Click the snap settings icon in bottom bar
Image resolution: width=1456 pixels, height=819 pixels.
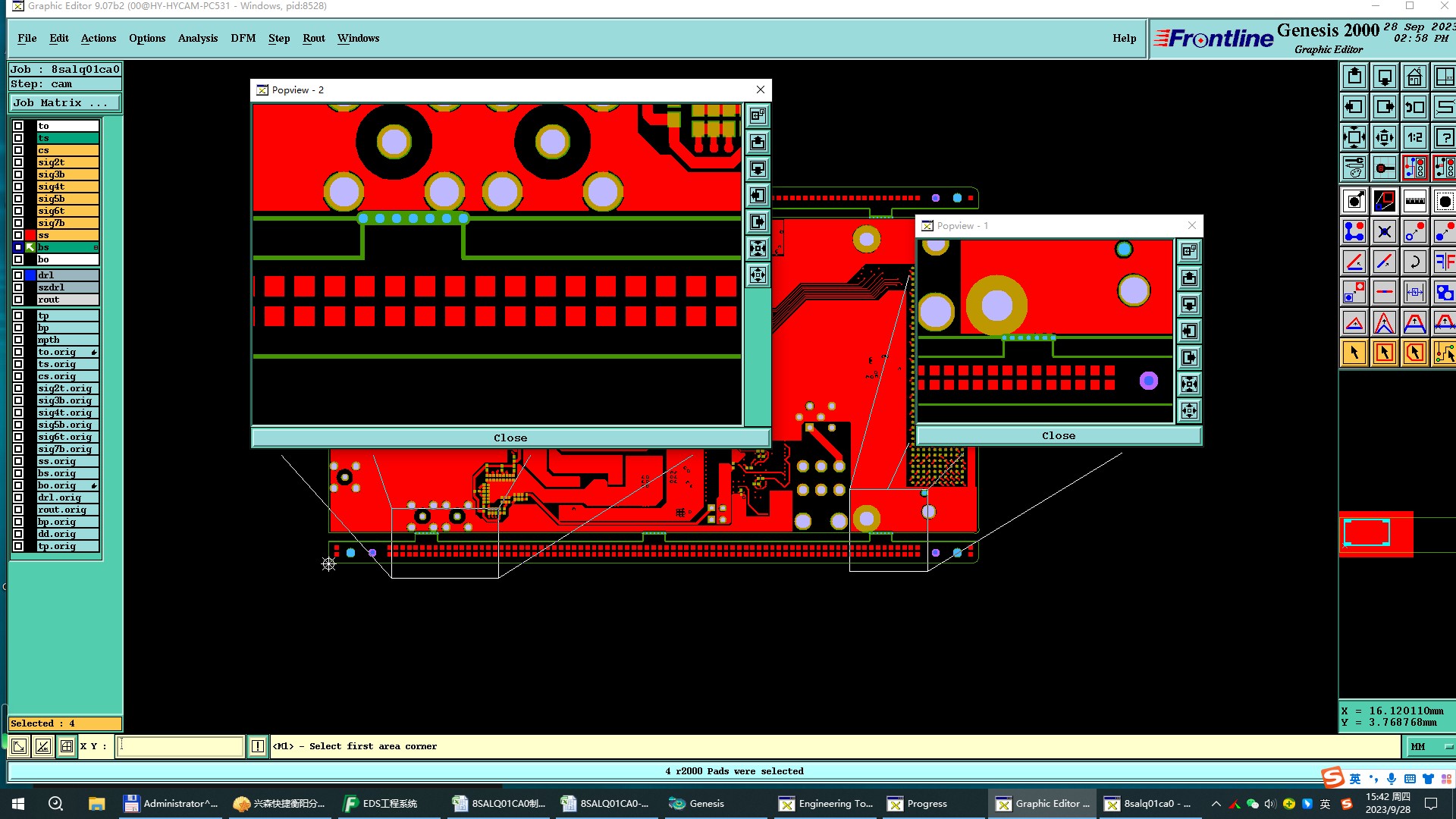[x=67, y=746]
